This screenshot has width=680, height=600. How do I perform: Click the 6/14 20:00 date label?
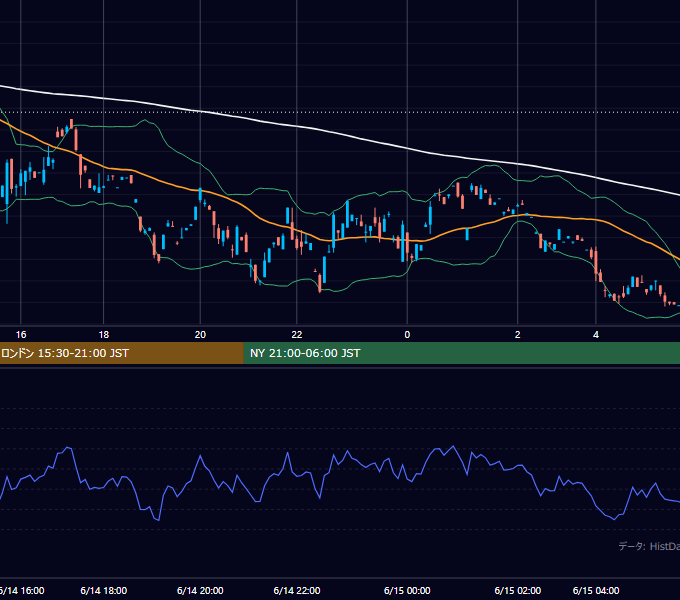[200, 590]
